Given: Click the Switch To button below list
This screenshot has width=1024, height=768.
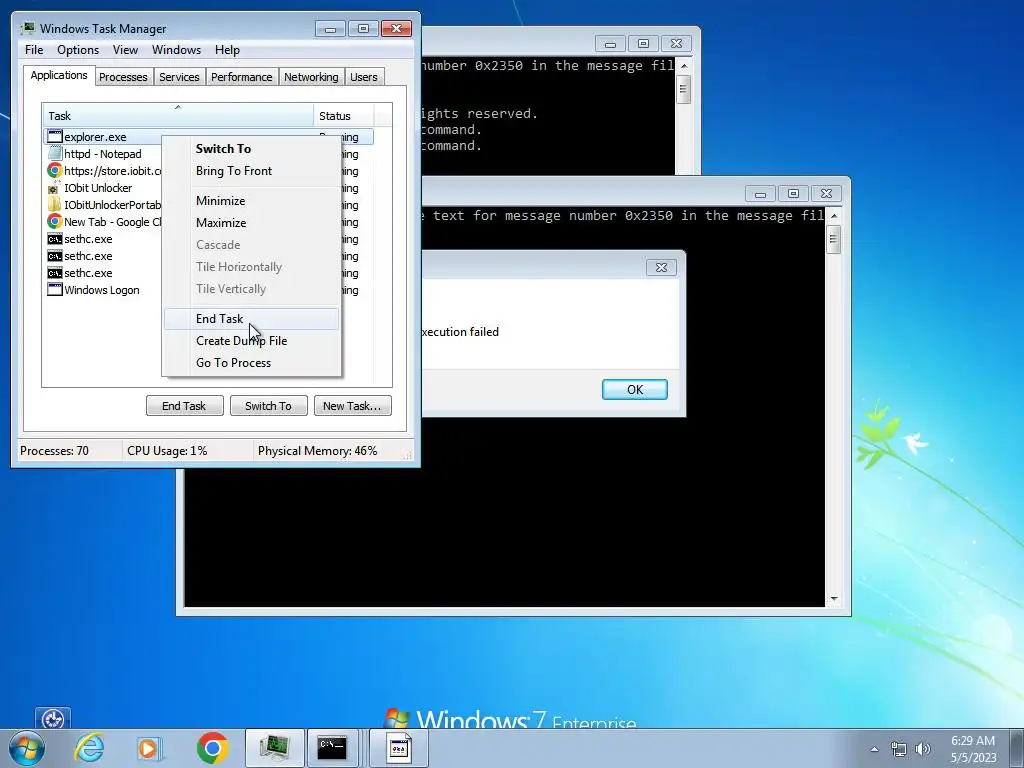Looking at the screenshot, I should [268, 406].
